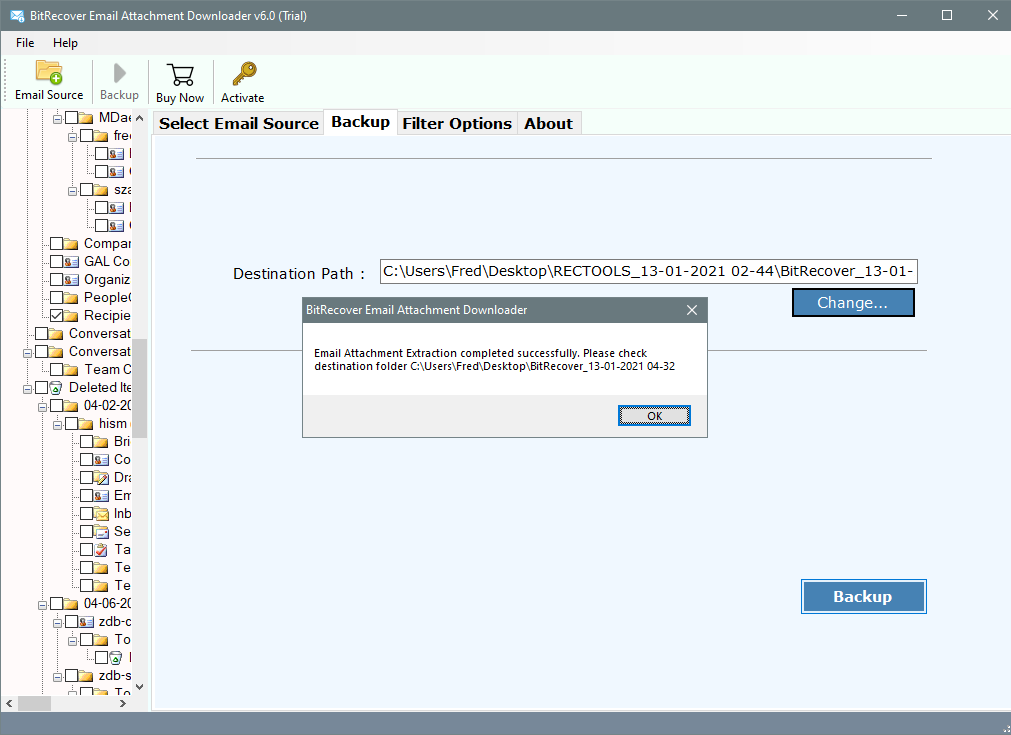Screen dimensions: 1011x735
Task: Select the Em contact card icon
Action: pos(101,496)
